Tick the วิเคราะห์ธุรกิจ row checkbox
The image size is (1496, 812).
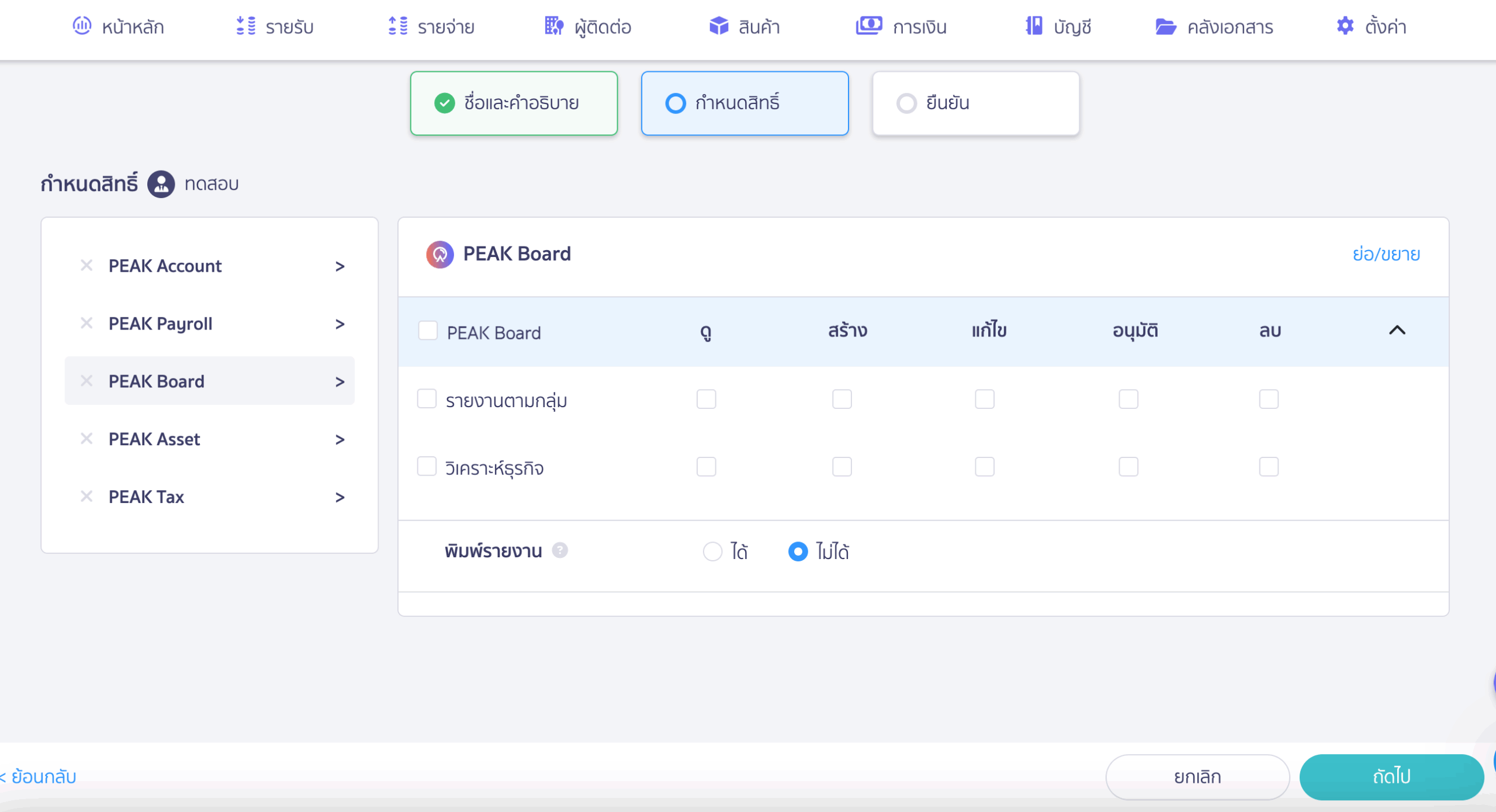tap(427, 467)
